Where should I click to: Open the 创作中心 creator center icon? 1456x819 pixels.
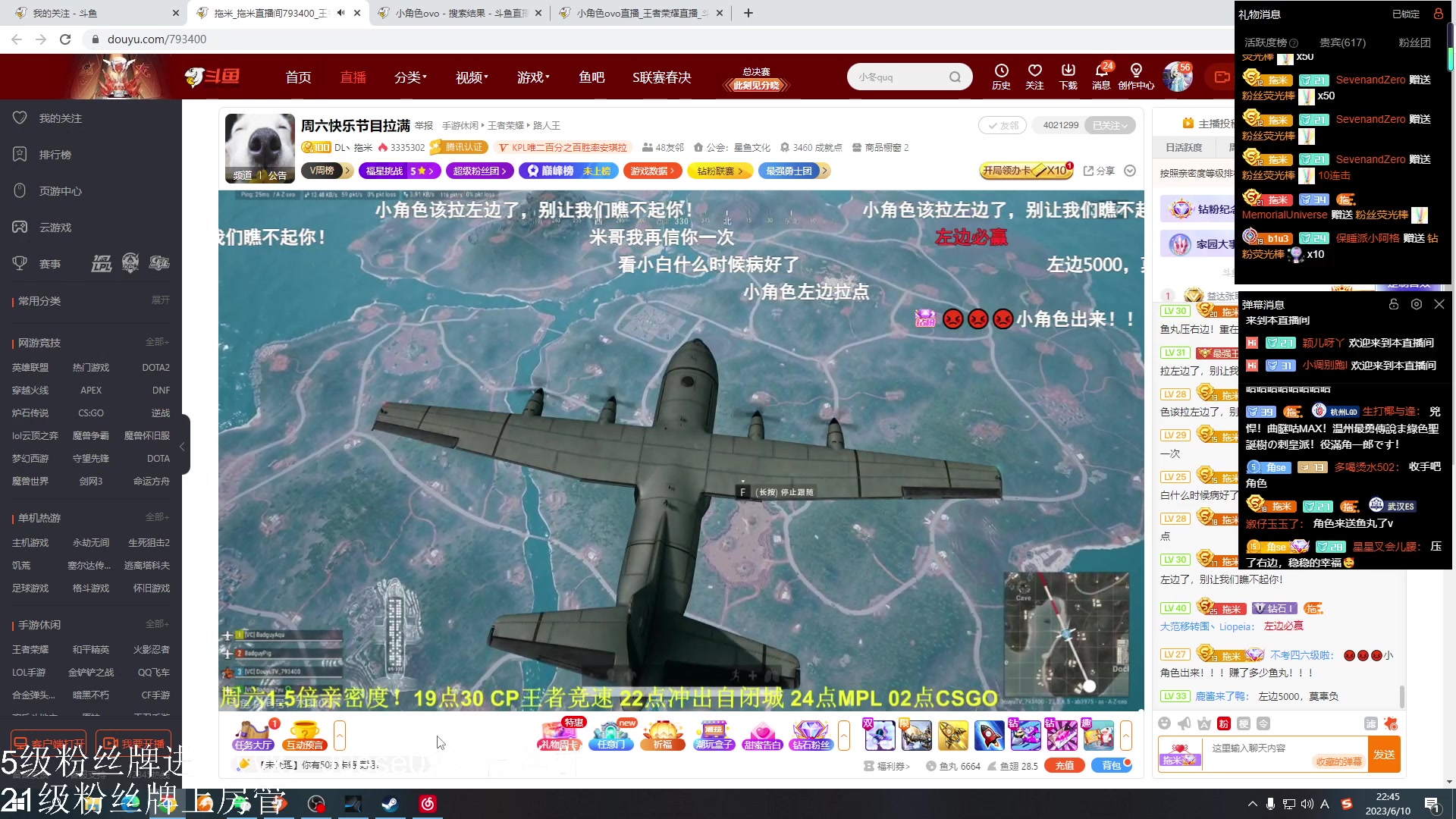(x=1135, y=76)
